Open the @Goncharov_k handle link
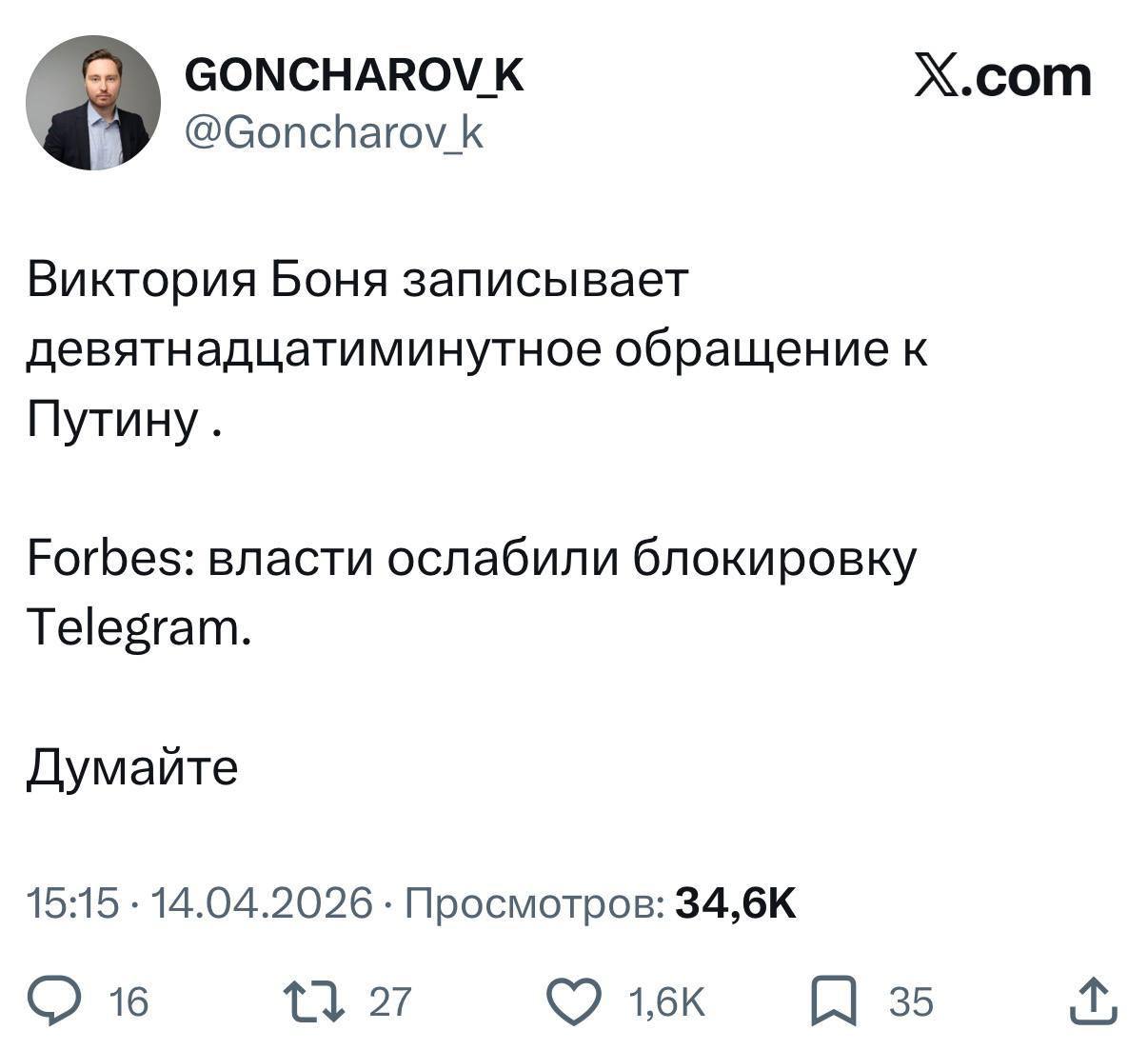 click(333, 132)
